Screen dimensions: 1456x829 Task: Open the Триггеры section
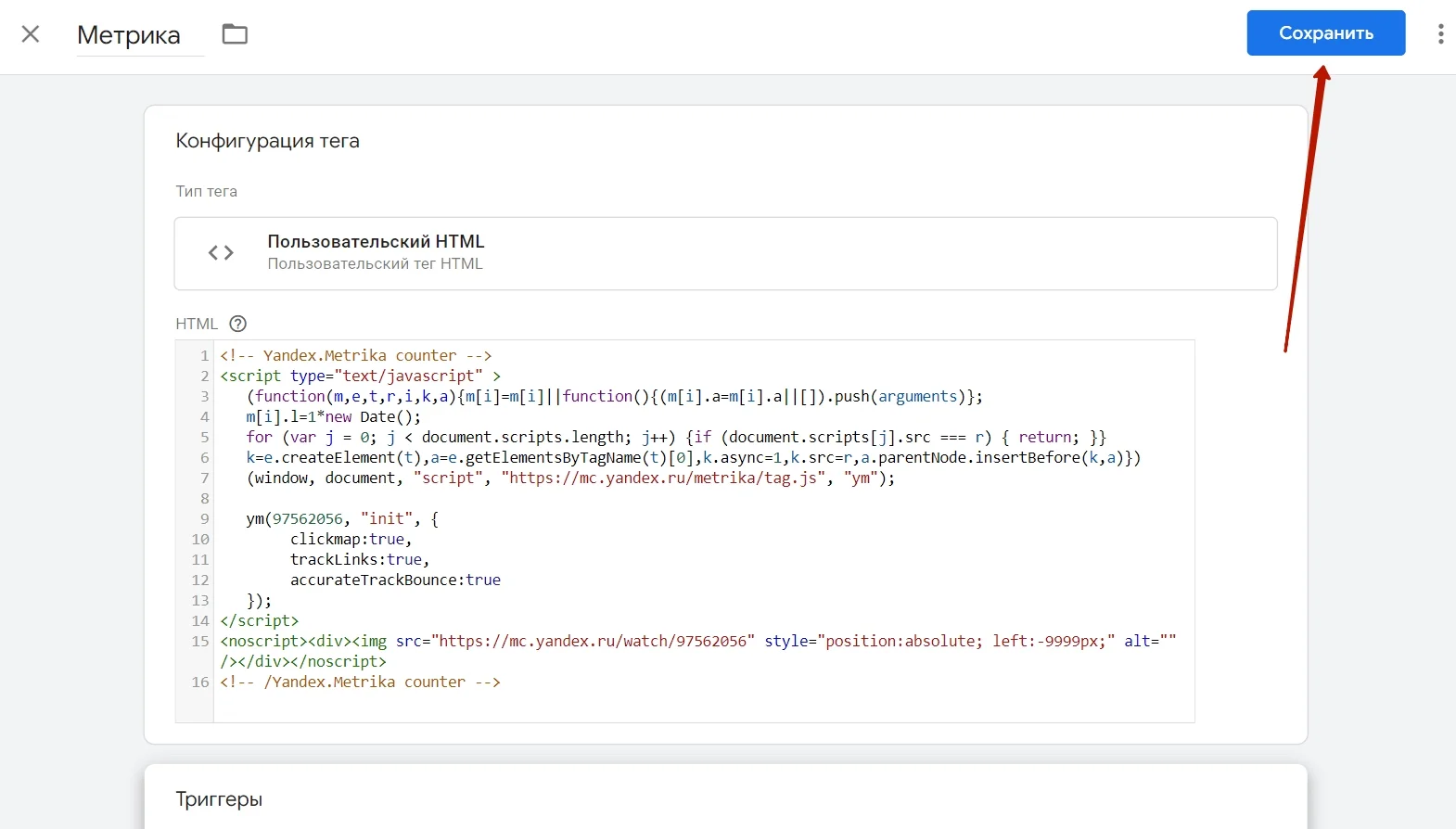pos(219,799)
